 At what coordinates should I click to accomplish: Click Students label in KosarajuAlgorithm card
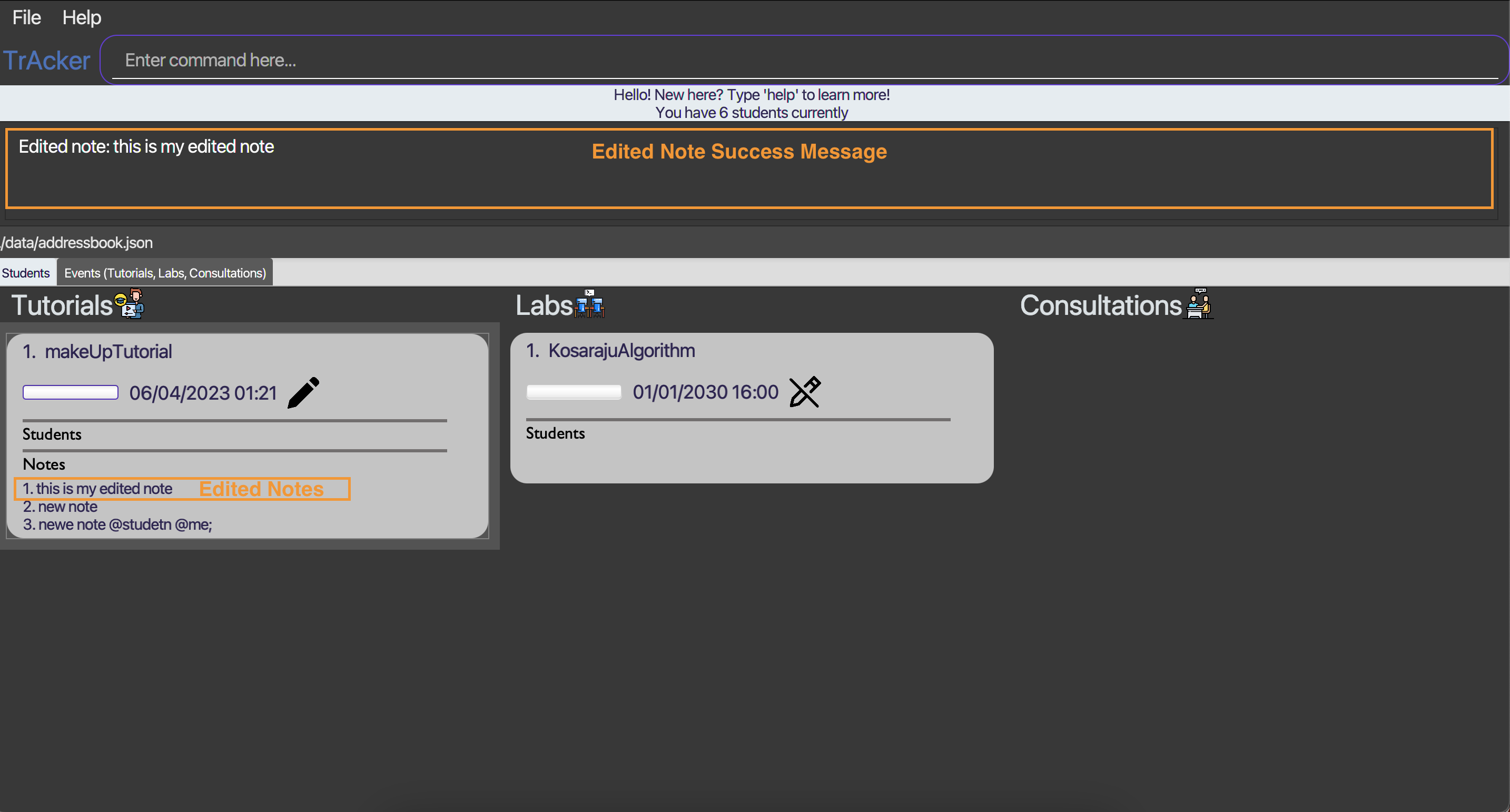(x=555, y=433)
